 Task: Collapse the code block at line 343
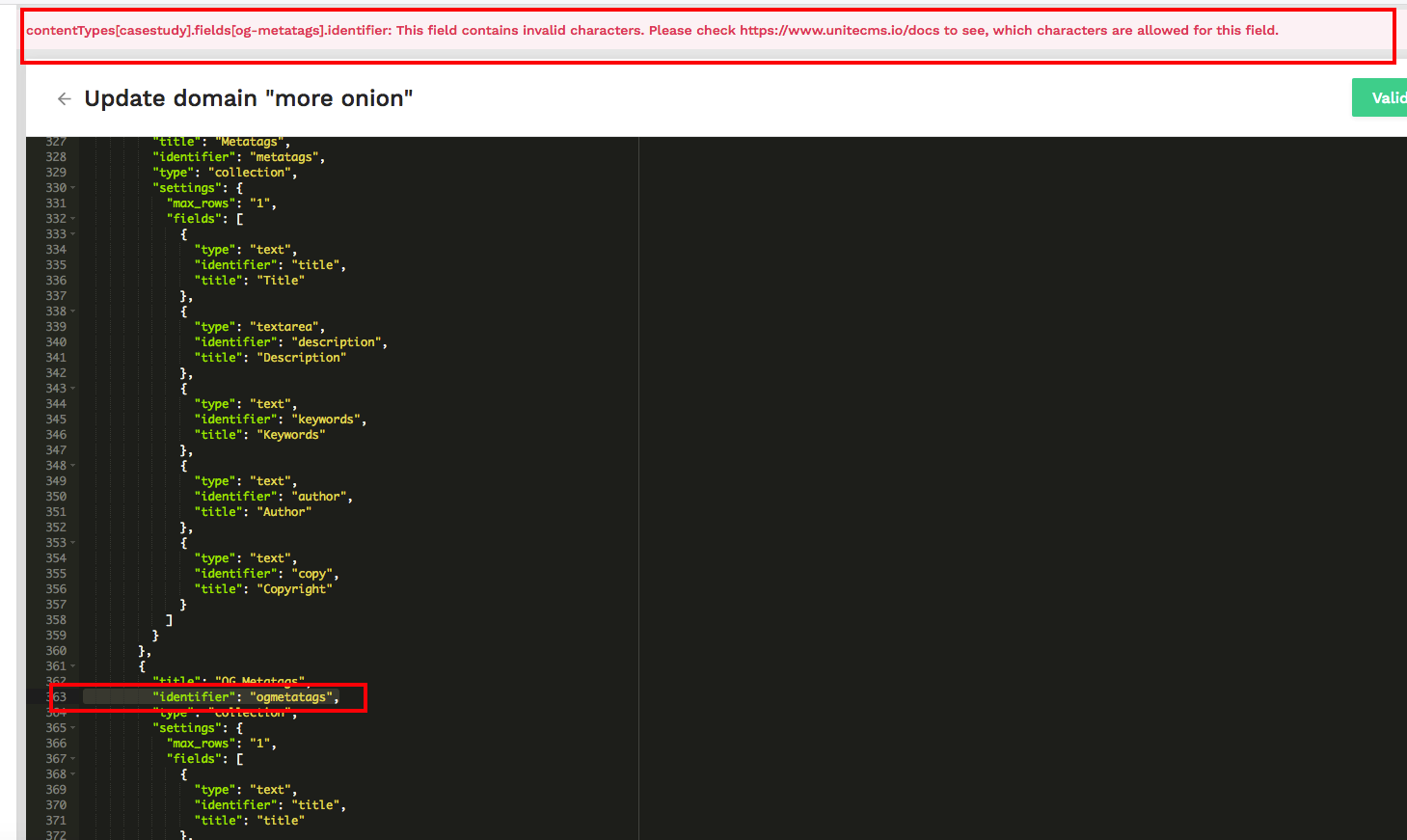[73, 389]
